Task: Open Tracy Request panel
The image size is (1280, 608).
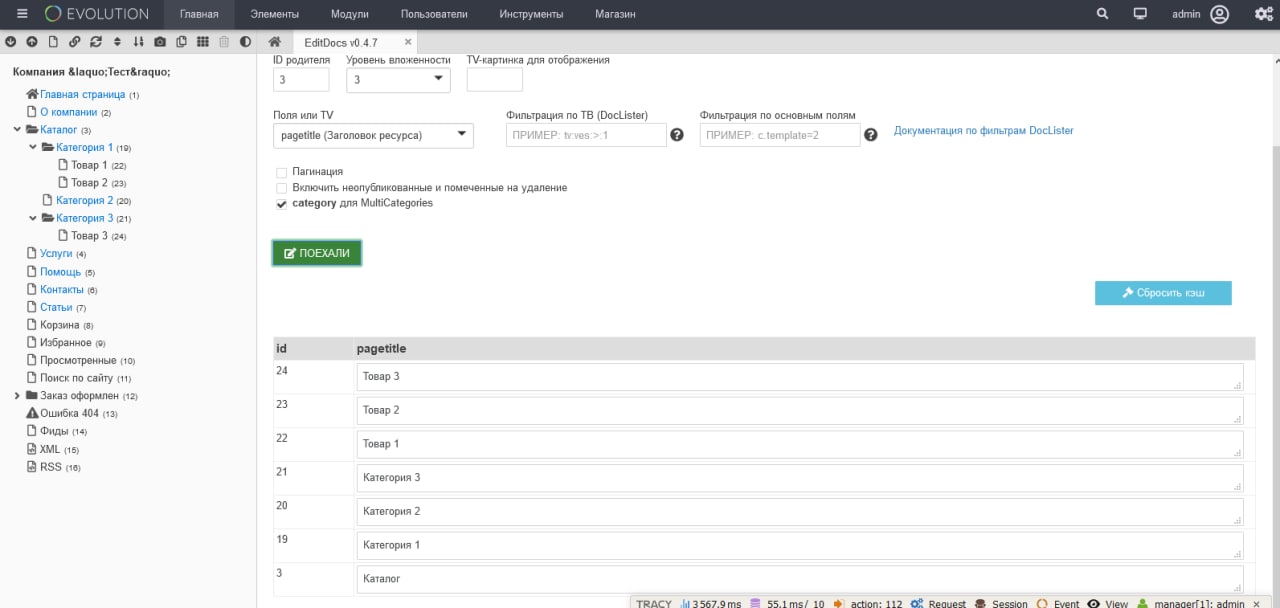Action: 938,604
